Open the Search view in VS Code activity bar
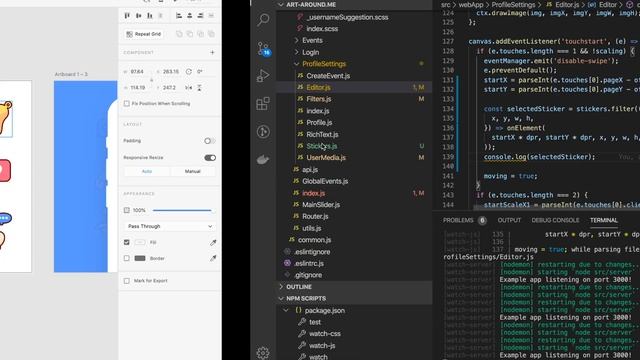This screenshot has height=360, width=640. click(263, 19)
